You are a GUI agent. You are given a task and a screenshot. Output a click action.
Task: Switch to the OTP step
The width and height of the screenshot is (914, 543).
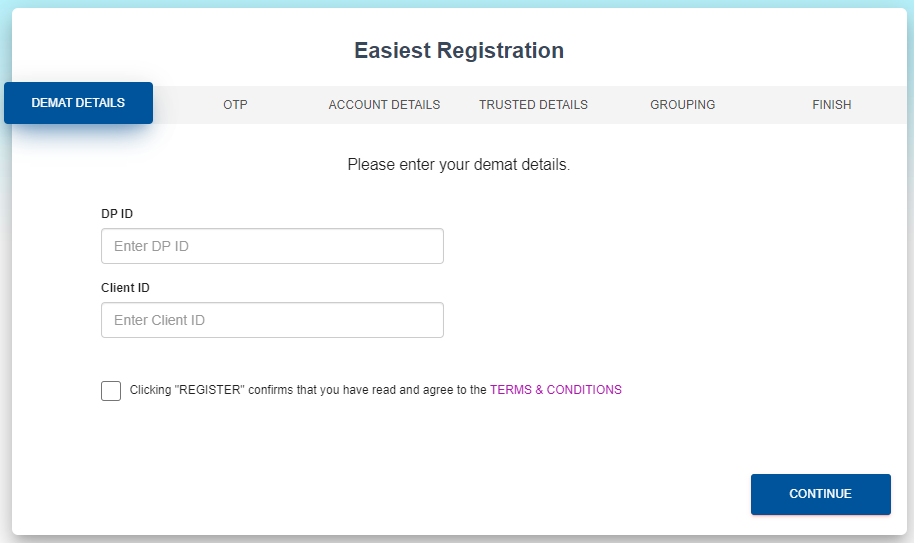(x=235, y=105)
